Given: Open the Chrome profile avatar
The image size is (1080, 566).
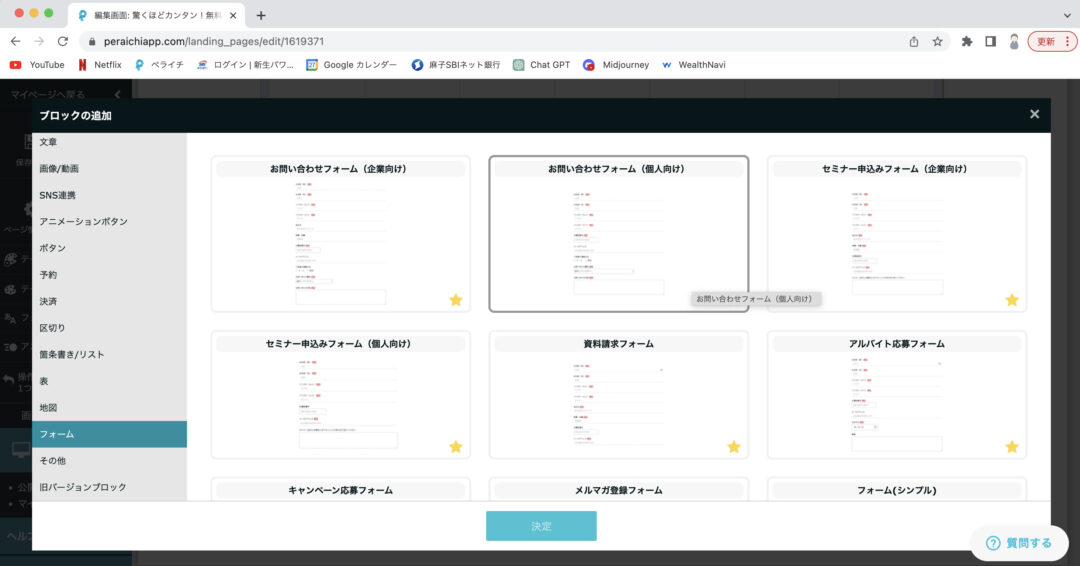Looking at the screenshot, I should pyautogui.click(x=1014, y=41).
